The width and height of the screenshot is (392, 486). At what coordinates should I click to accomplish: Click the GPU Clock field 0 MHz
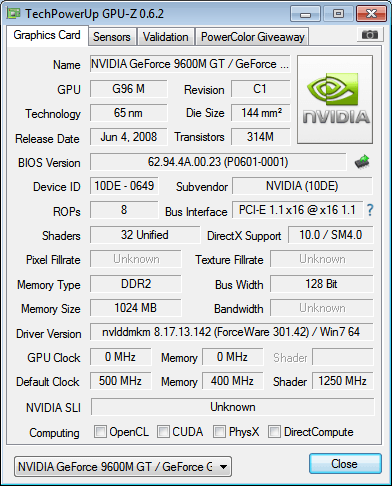120,357
